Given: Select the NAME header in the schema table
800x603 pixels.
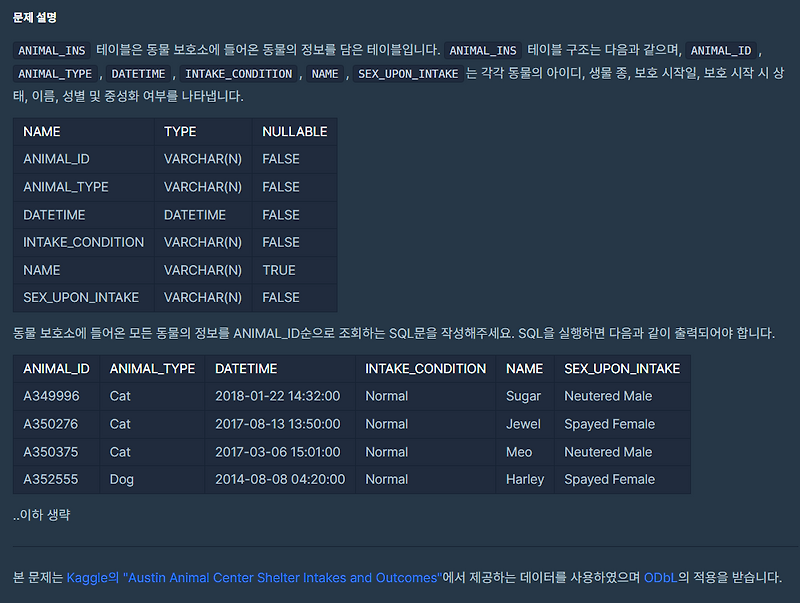Looking at the screenshot, I should 41,131.
